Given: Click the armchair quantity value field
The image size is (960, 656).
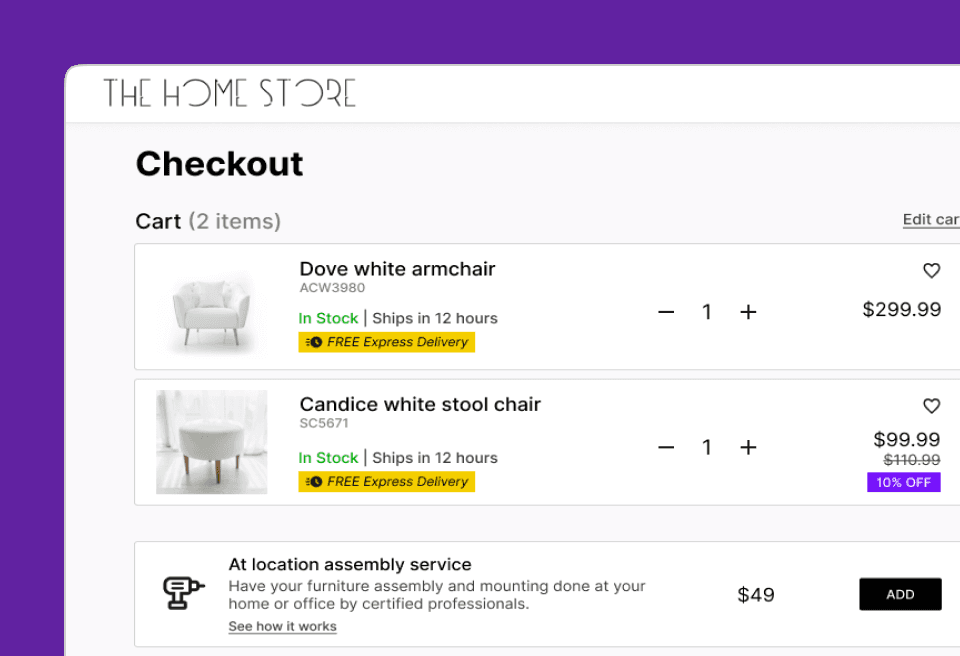Looking at the screenshot, I should 707,312.
